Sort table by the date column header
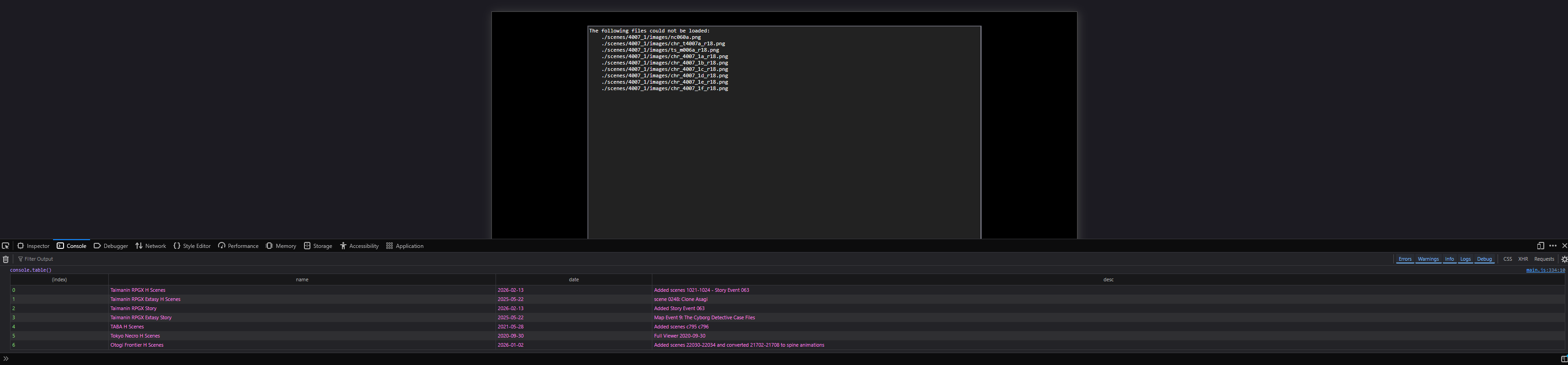Screen dimensions: 1568x365 pos(573,279)
